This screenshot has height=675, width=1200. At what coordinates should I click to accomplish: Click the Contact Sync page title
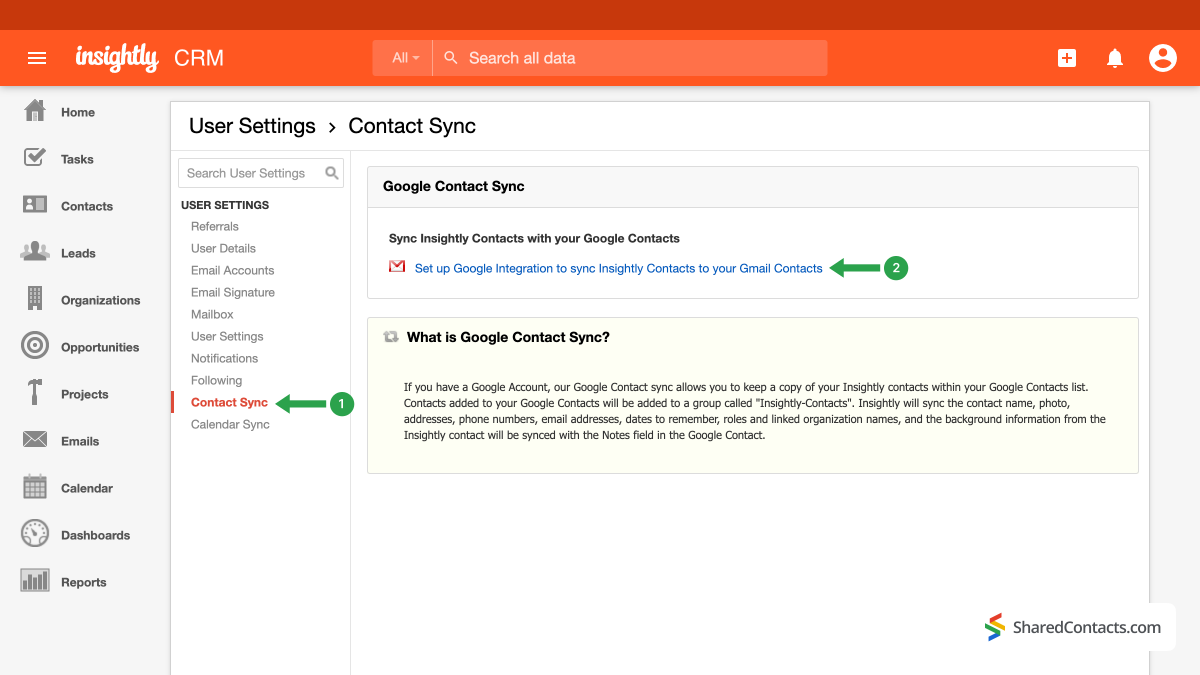[412, 126]
